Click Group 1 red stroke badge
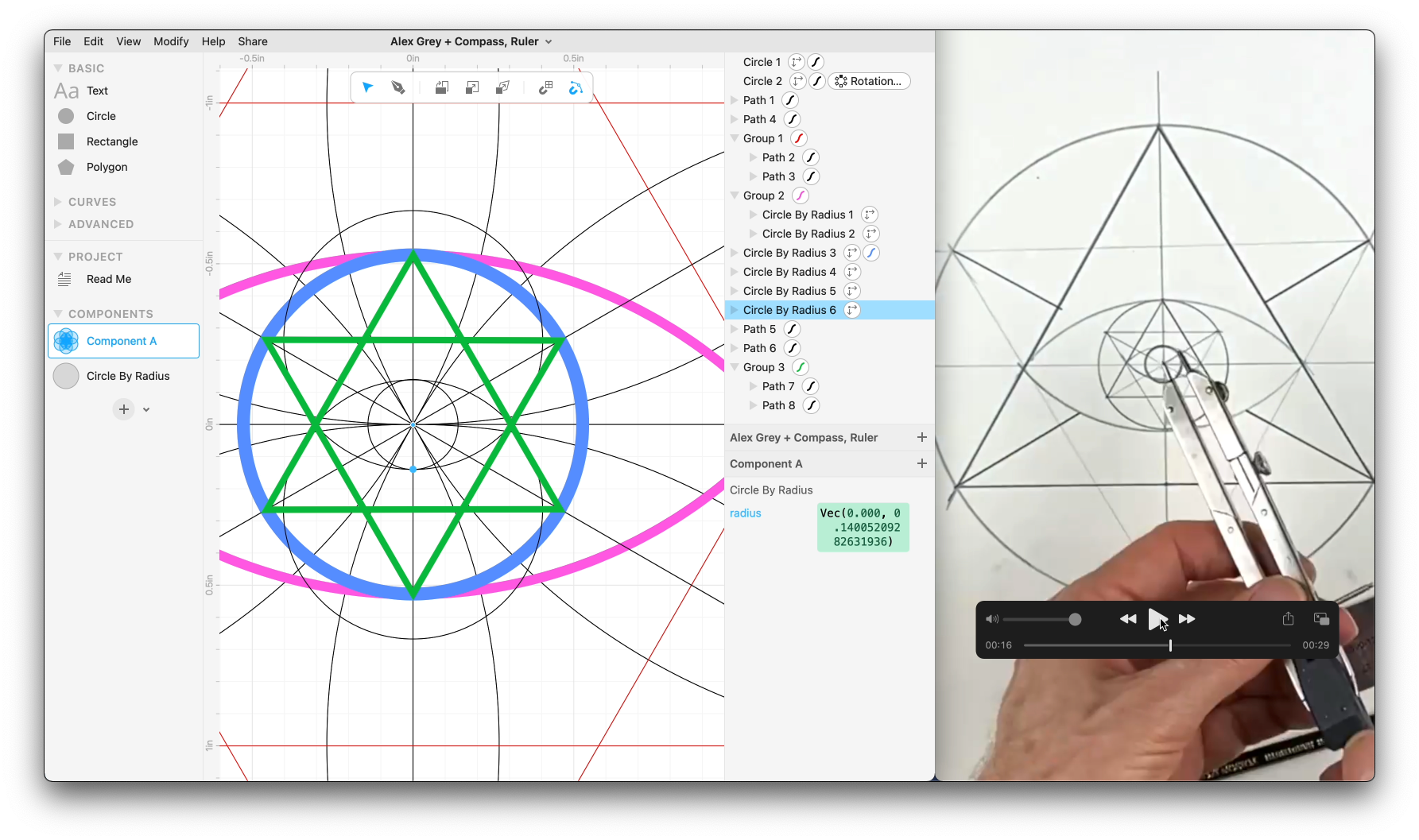Viewport: 1419px width, 840px height. pos(799,138)
